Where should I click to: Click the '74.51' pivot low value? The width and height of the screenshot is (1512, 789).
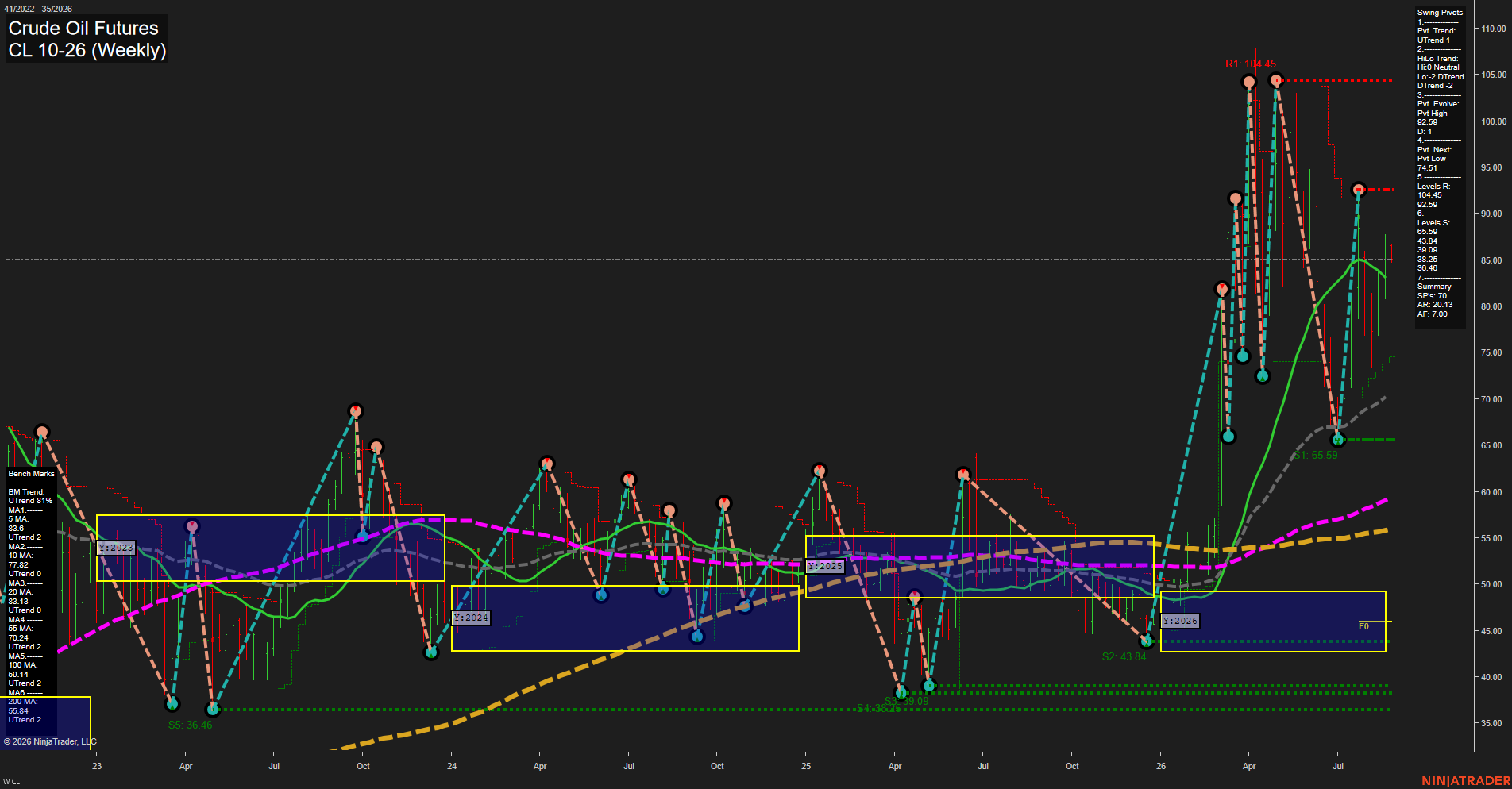click(1427, 168)
